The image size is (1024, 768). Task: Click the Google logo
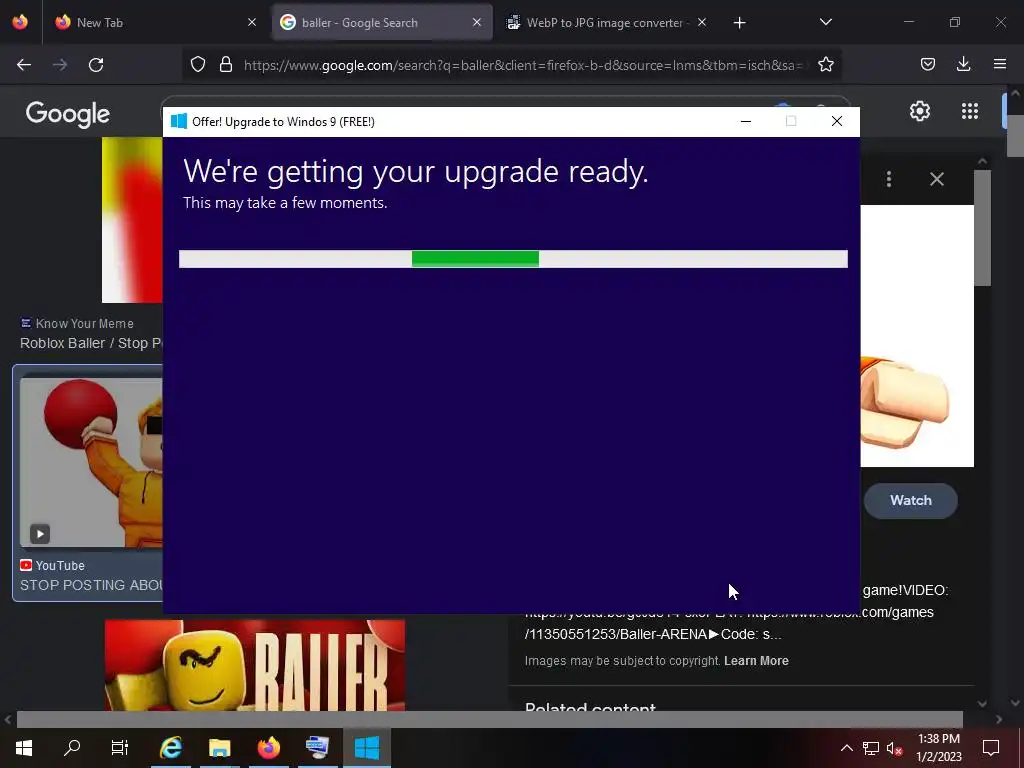pyautogui.click(x=67, y=114)
